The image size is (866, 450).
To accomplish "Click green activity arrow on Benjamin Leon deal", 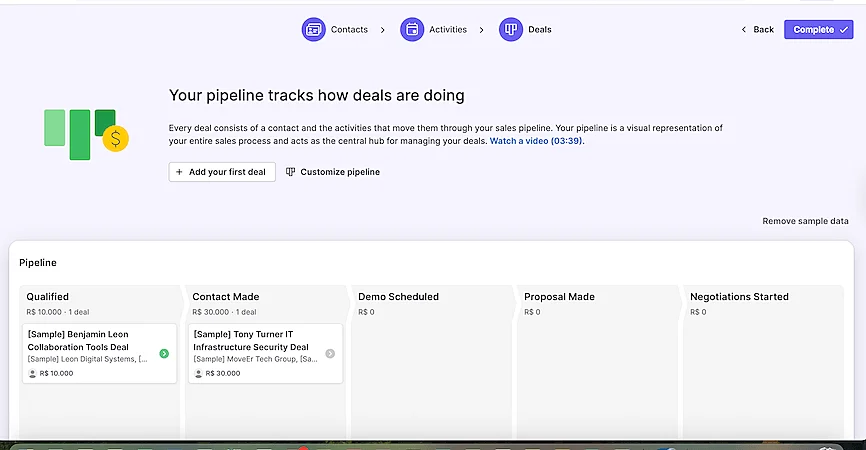I will 164,353.
